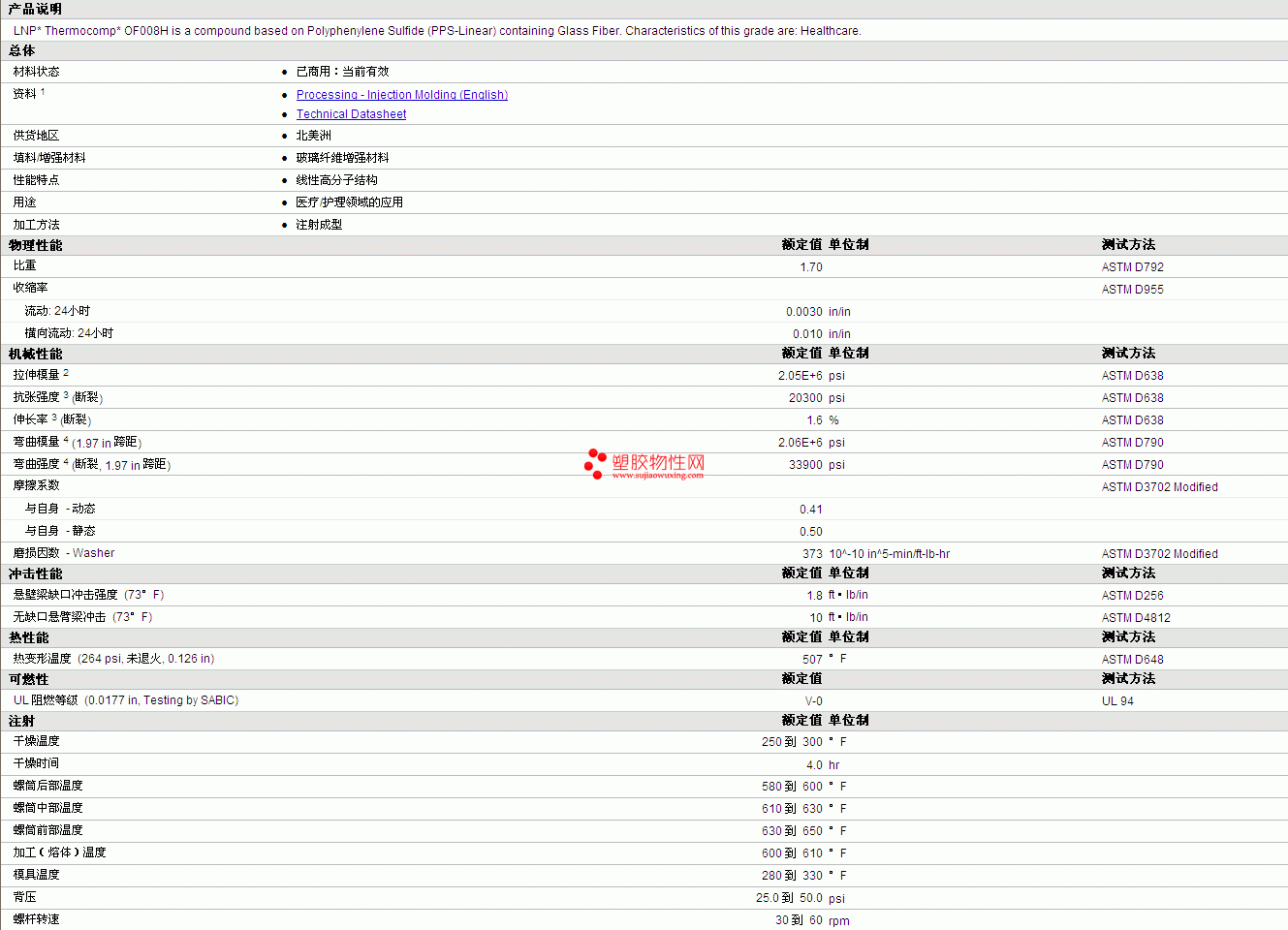The width and height of the screenshot is (1288, 930).
Task: Select the 加工方法 row label
Action: click(36, 225)
